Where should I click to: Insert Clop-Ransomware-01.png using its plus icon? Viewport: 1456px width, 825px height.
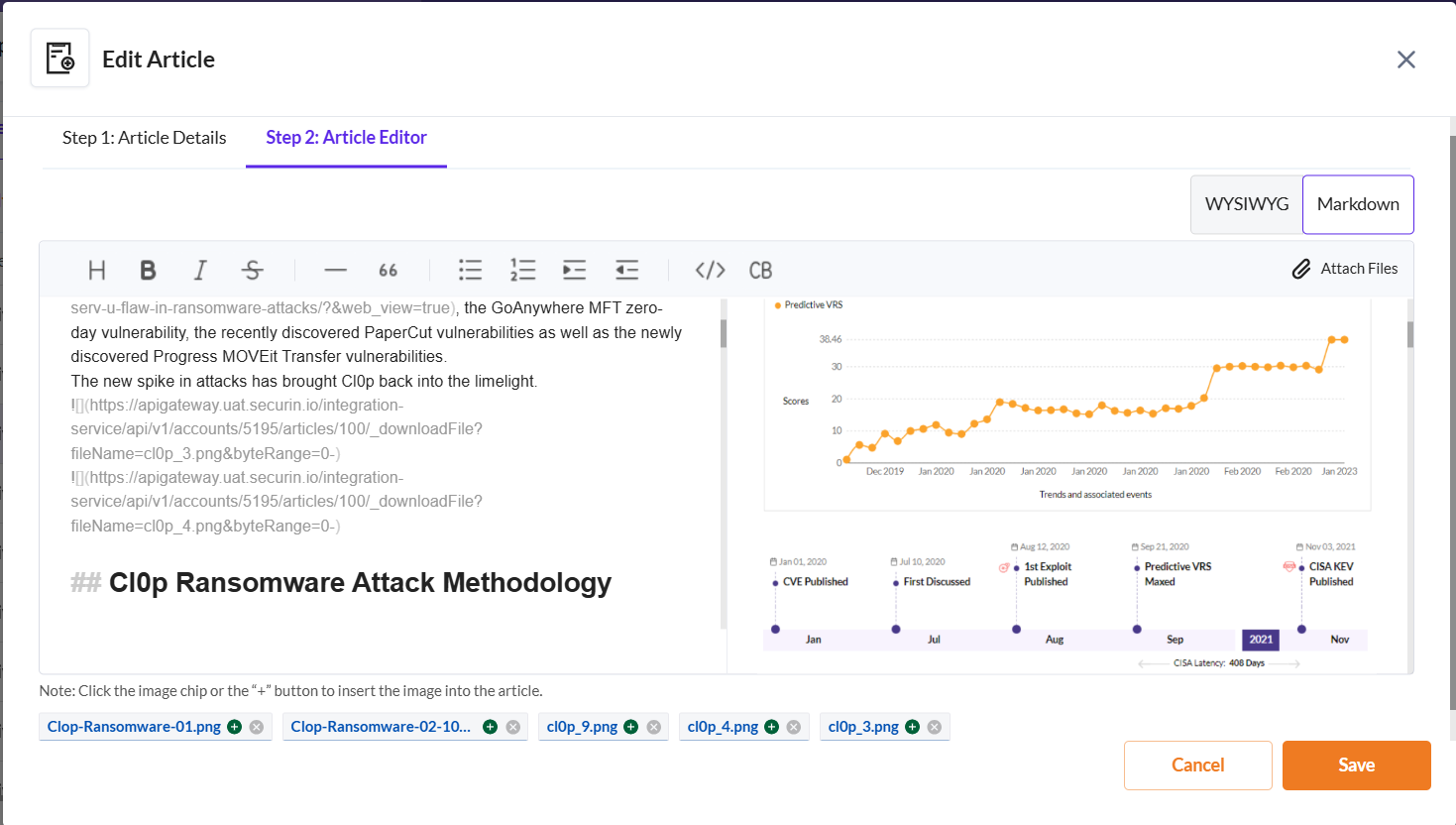[235, 727]
